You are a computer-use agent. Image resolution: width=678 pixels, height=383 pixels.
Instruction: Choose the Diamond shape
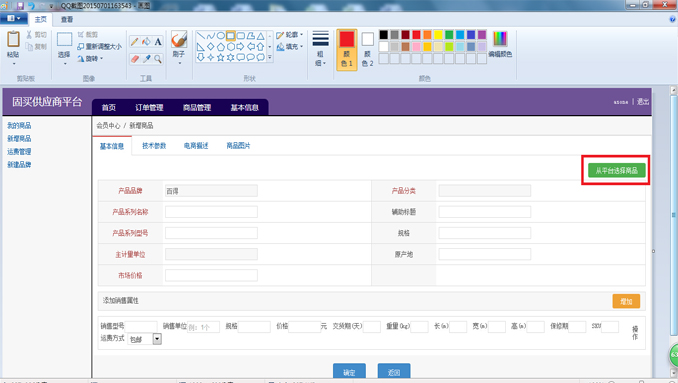tap(211, 46)
